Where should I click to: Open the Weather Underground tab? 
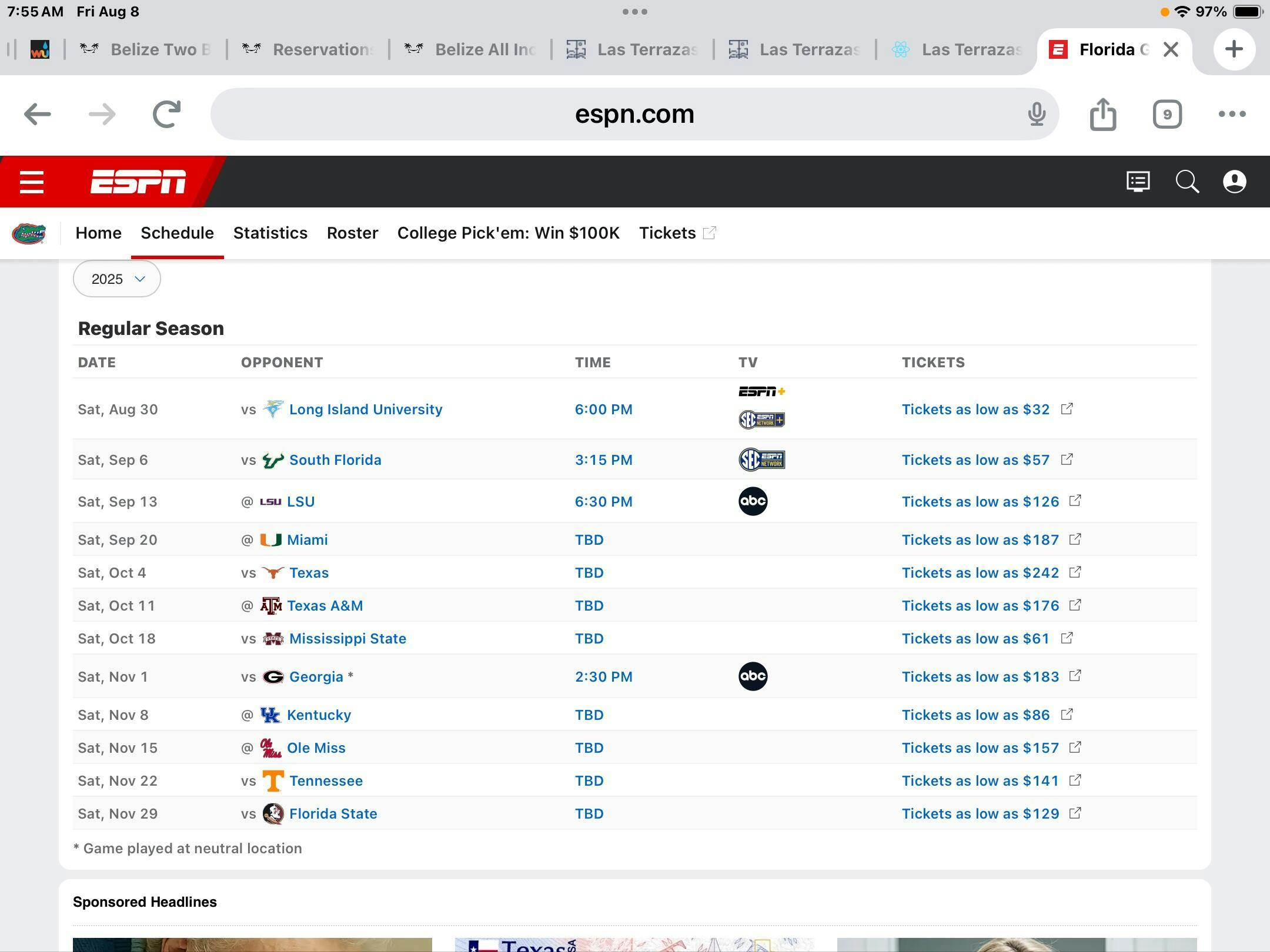(x=40, y=49)
